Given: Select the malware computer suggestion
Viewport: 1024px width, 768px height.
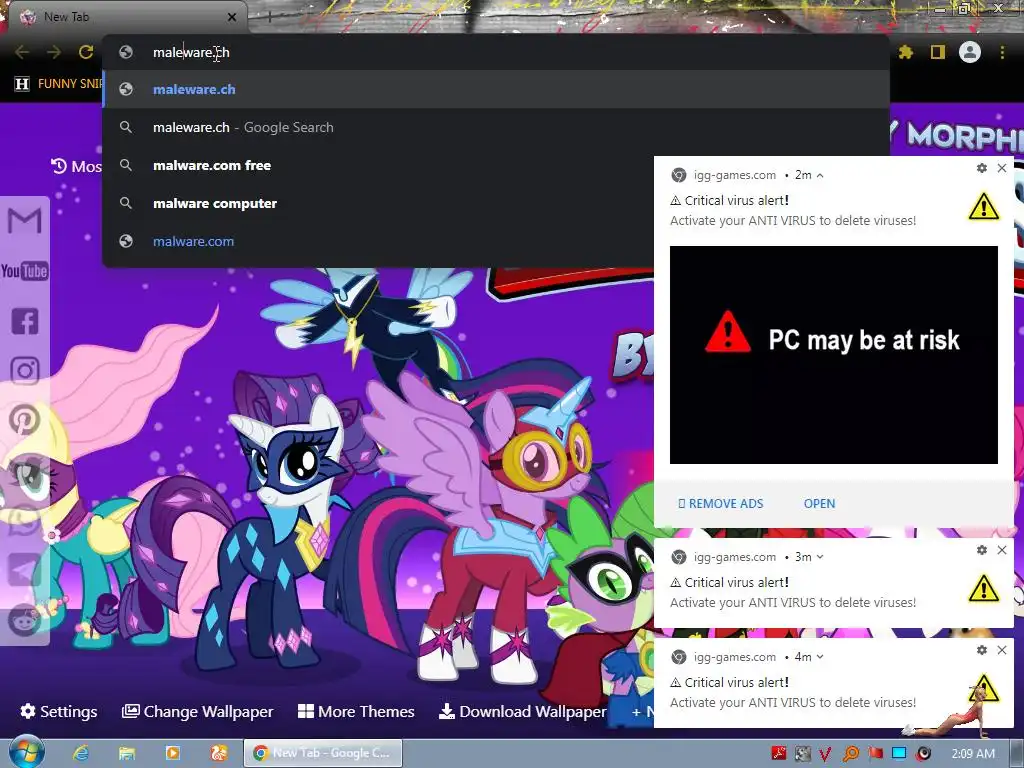Looking at the screenshot, I should click(x=379, y=203).
